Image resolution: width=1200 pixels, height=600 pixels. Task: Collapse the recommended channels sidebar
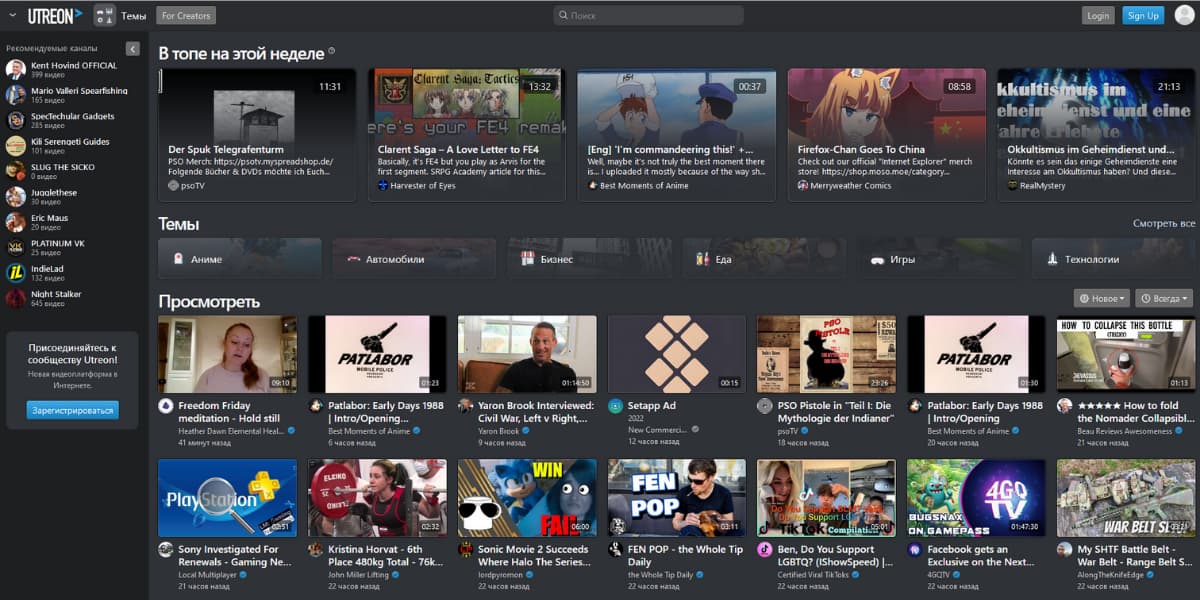132,49
